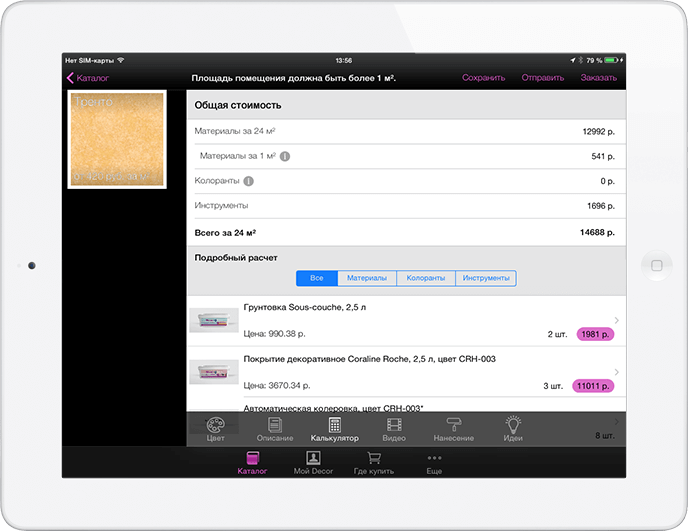Select the Калькулятор calculator icon

tap(334, 428)
